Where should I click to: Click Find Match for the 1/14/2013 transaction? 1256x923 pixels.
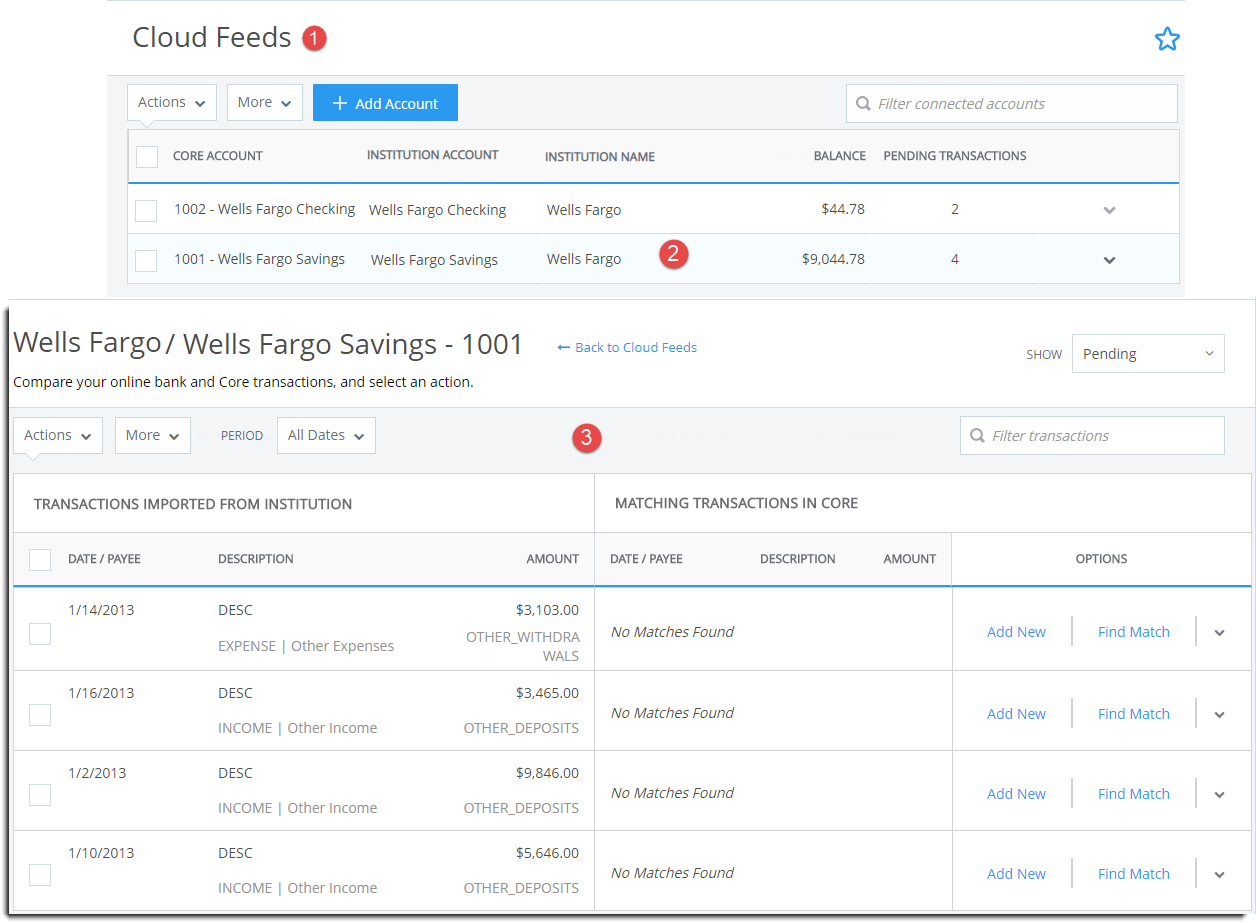coord(1133,632)
